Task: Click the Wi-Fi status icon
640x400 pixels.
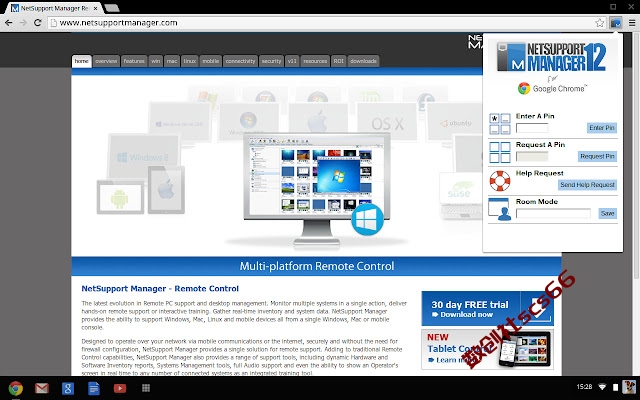Action: pos(602,387)
